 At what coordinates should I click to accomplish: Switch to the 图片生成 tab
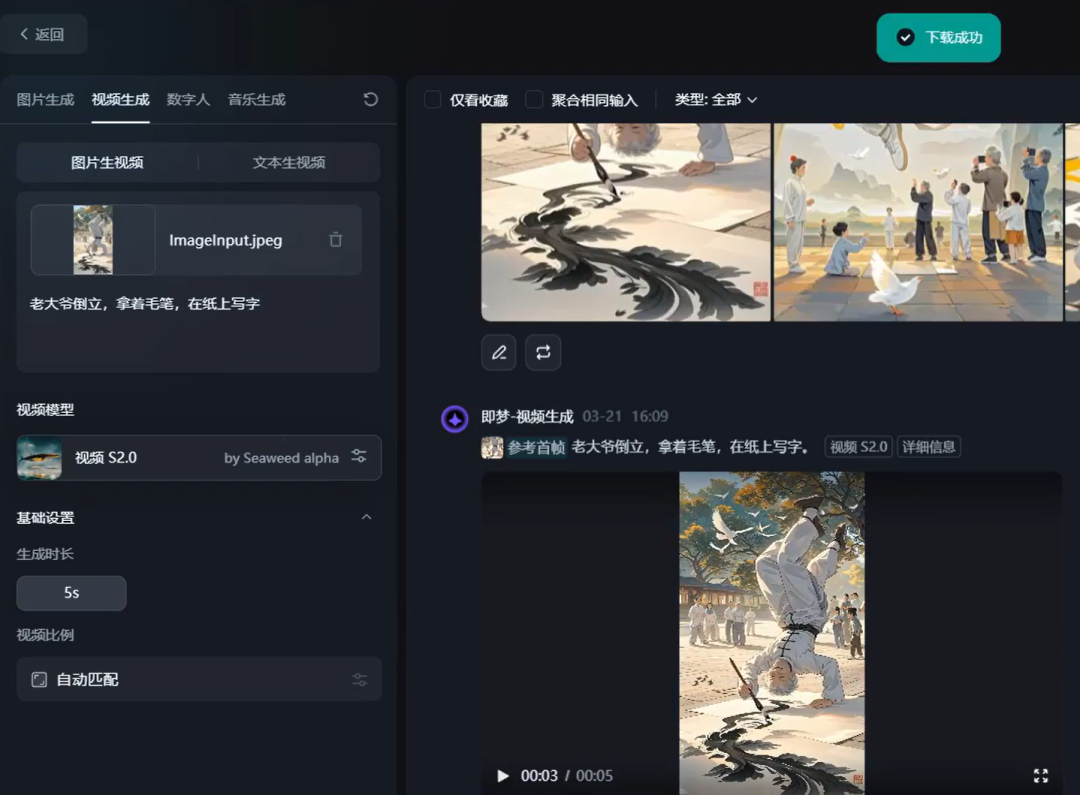(x=45, y=99)
